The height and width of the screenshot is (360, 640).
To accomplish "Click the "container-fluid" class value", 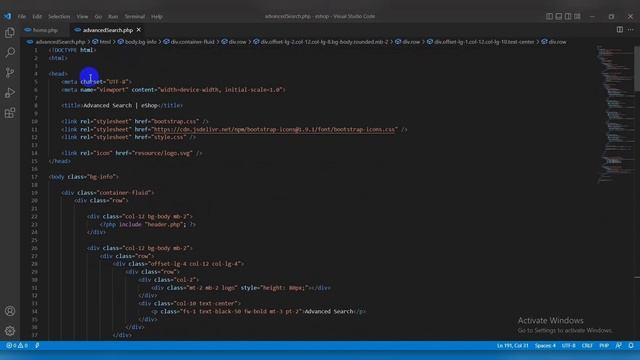I will 124,193.
